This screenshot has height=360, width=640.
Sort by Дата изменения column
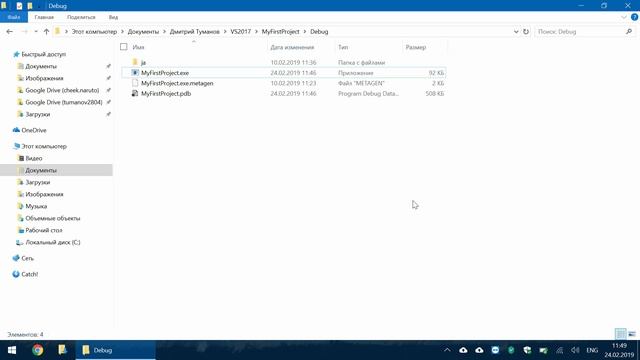pos(292,47)
